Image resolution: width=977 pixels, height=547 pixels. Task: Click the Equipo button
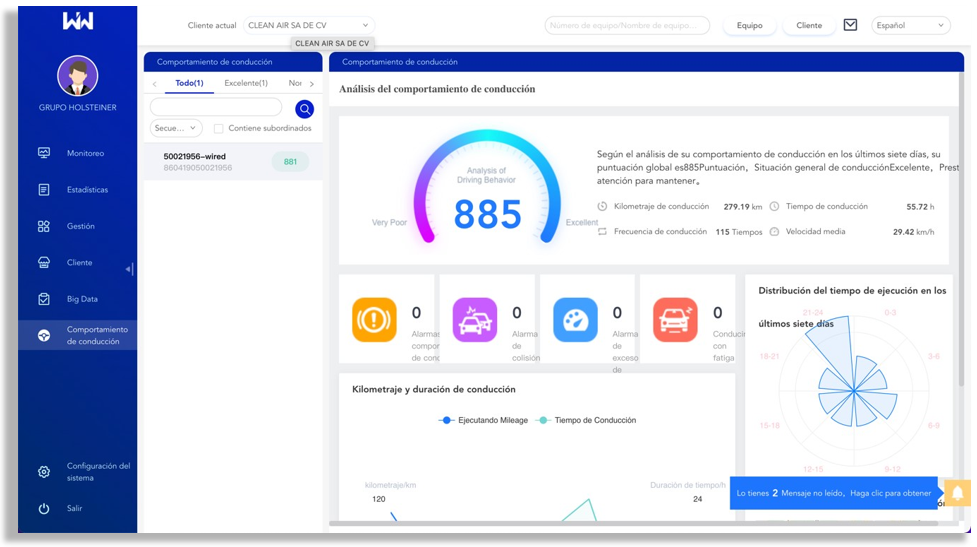tap(749, 25)
